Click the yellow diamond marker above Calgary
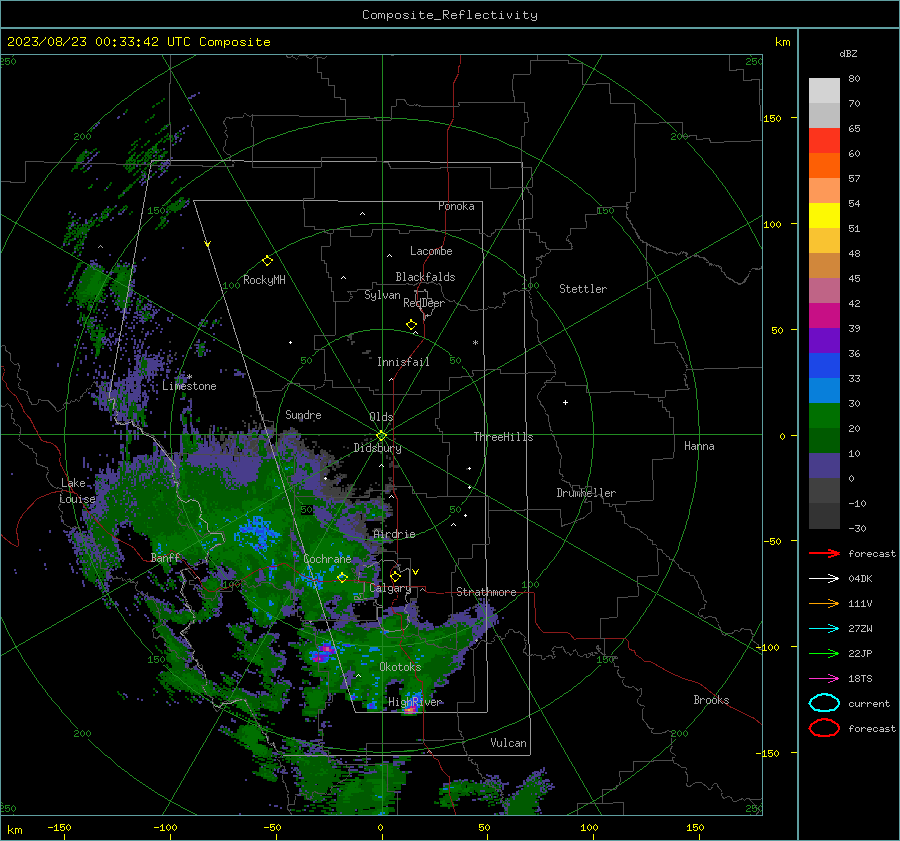 point(395,576)
